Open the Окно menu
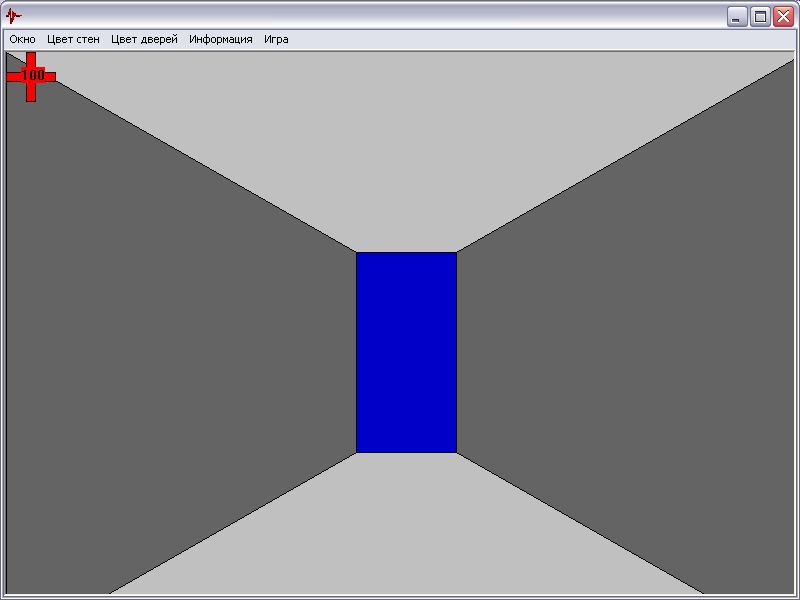800x600 pixels. (22, 40)
